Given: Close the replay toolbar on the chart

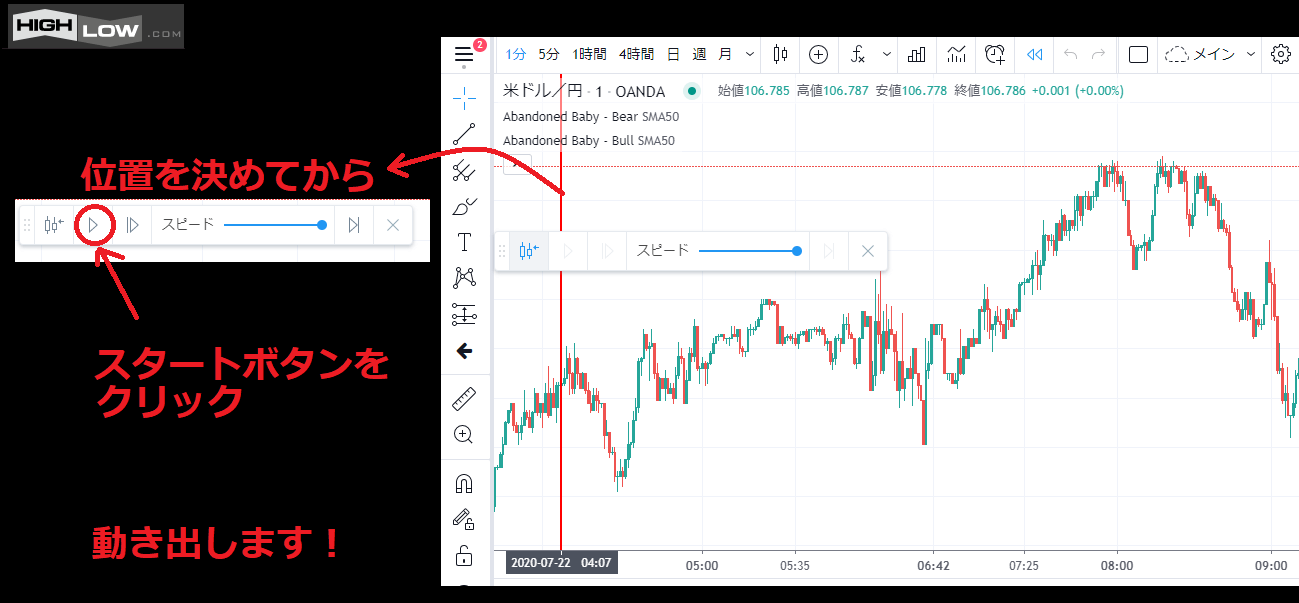Looking at the screenshot, I should pyautogui.click(x=868, y=251).
